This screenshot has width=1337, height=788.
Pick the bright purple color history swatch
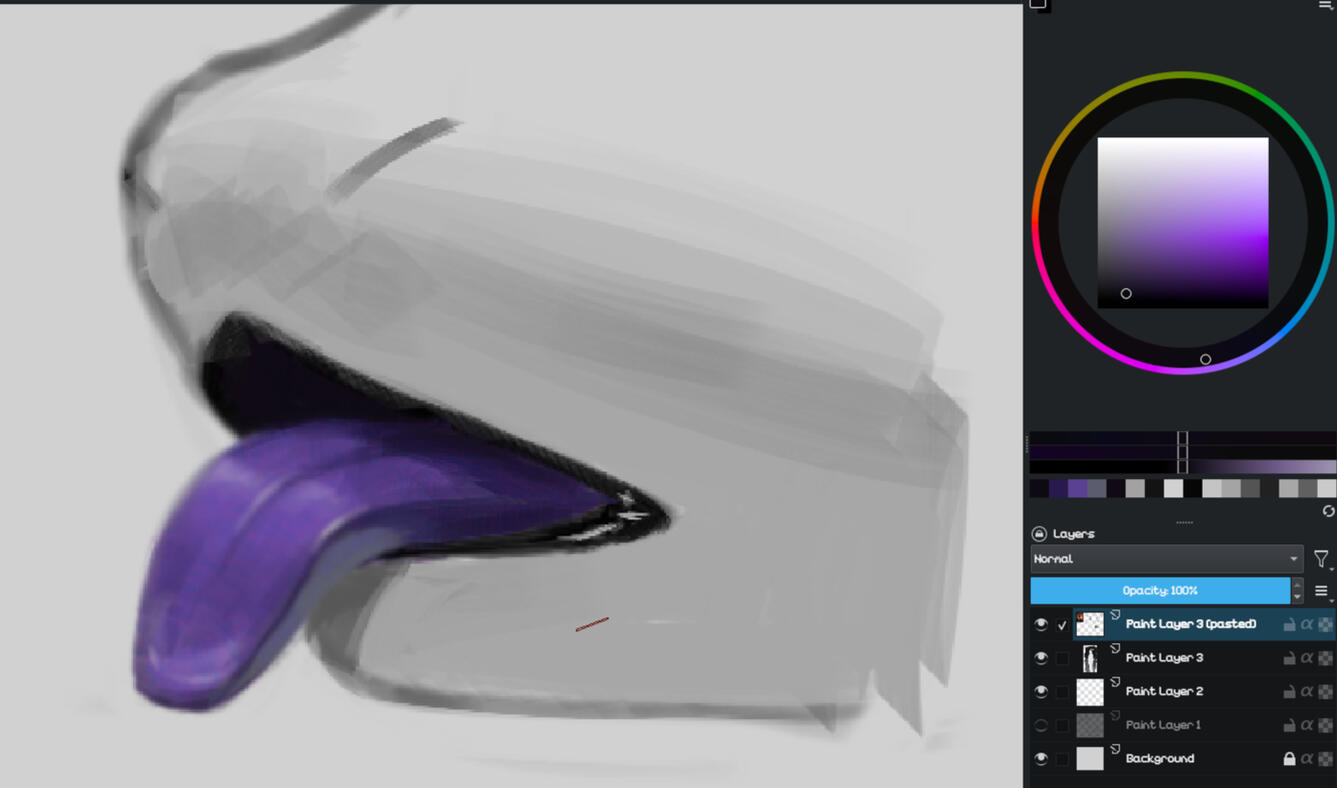point(1077,489)
